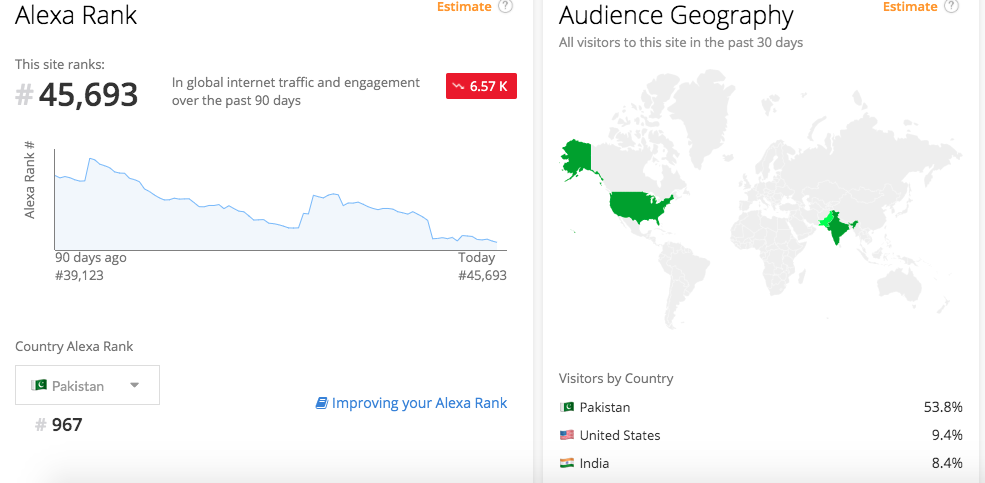Click the 9.4% visitor share value
Viewport: 985px width, 483px height.
pos(947,435)
